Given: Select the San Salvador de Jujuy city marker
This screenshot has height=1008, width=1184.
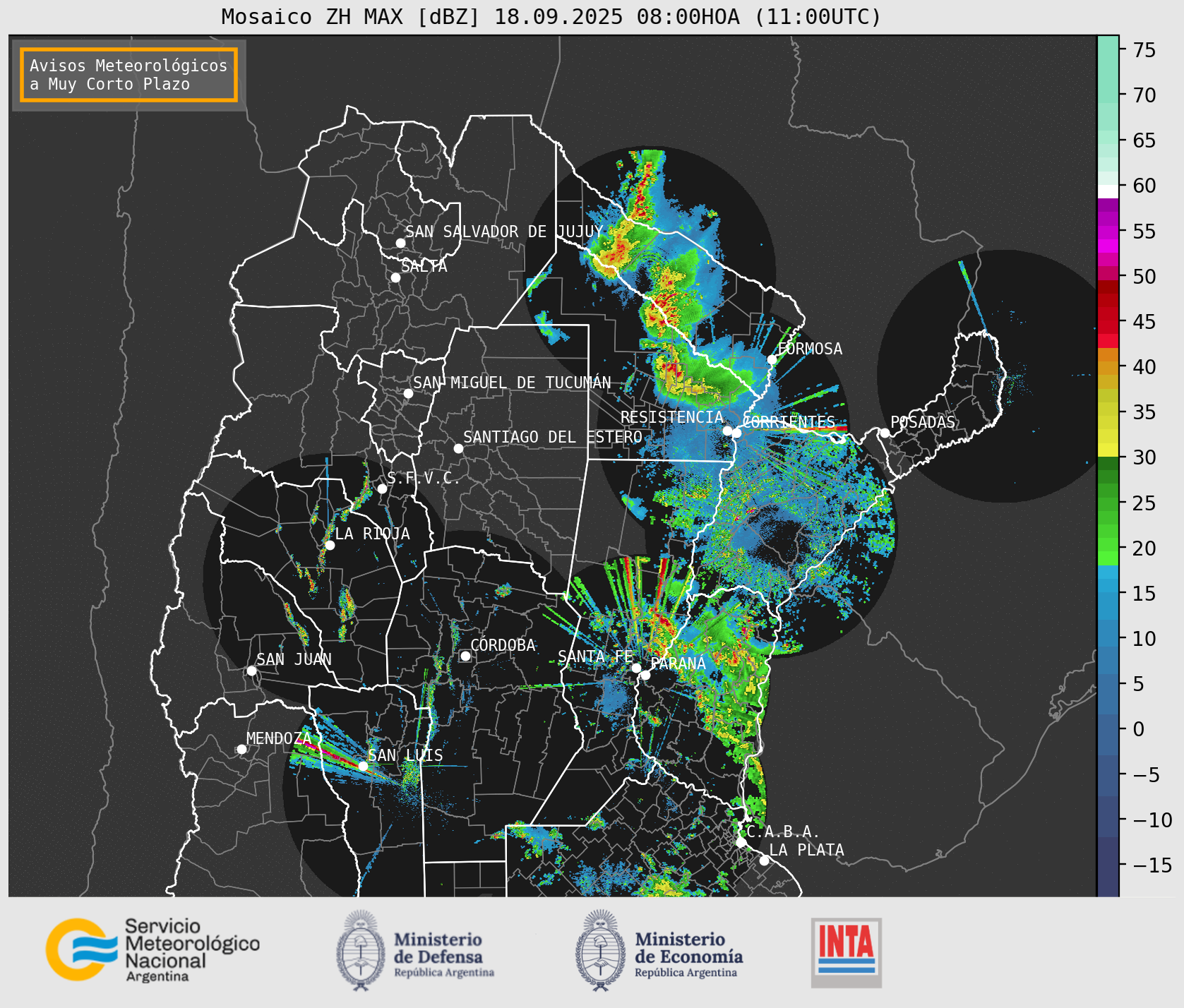Looking at the screenshot, I should click(400, 243).
